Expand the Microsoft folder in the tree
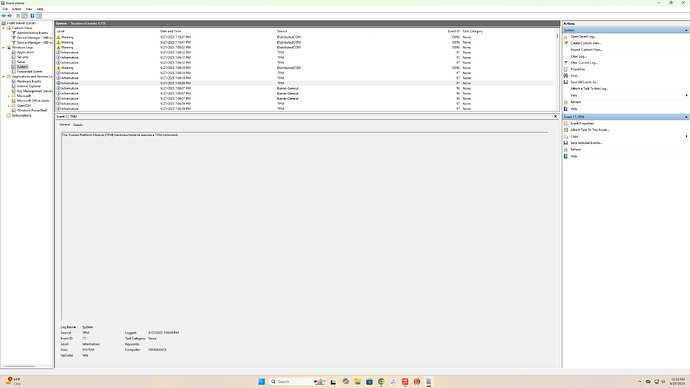The image size is (690, 388). point(8,96)
